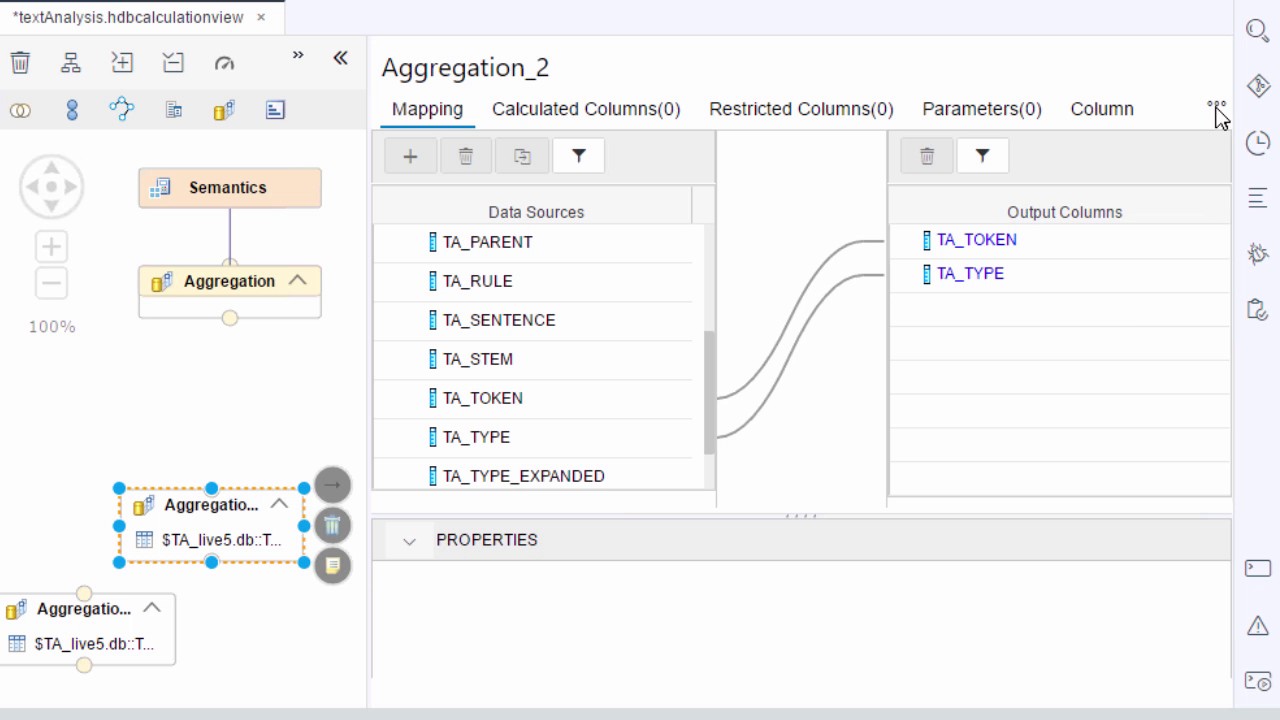
Task: Select TA_PARENT in Data Sources
Action: coord(532,242)
